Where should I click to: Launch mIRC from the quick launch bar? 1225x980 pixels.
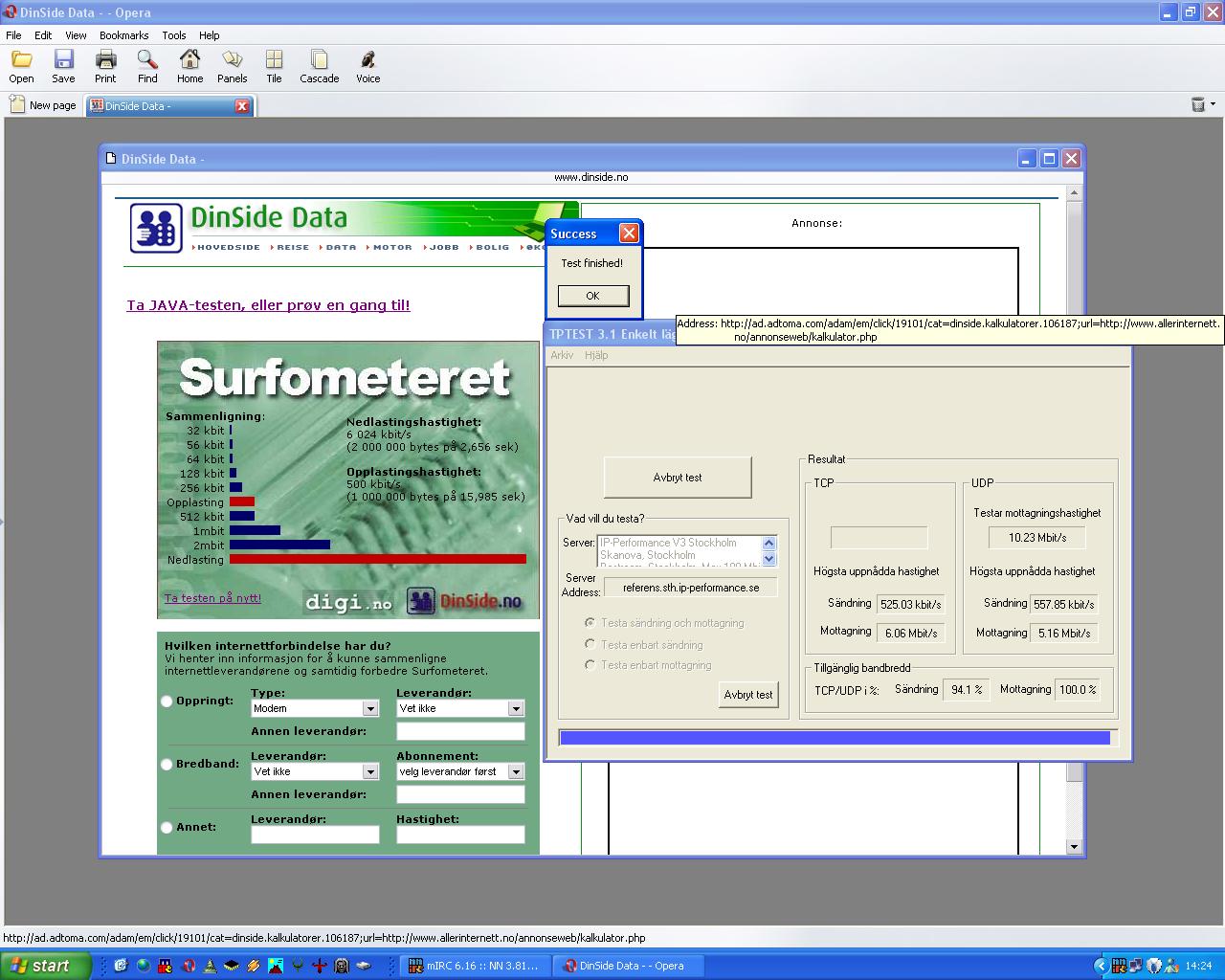coord(166,966)
